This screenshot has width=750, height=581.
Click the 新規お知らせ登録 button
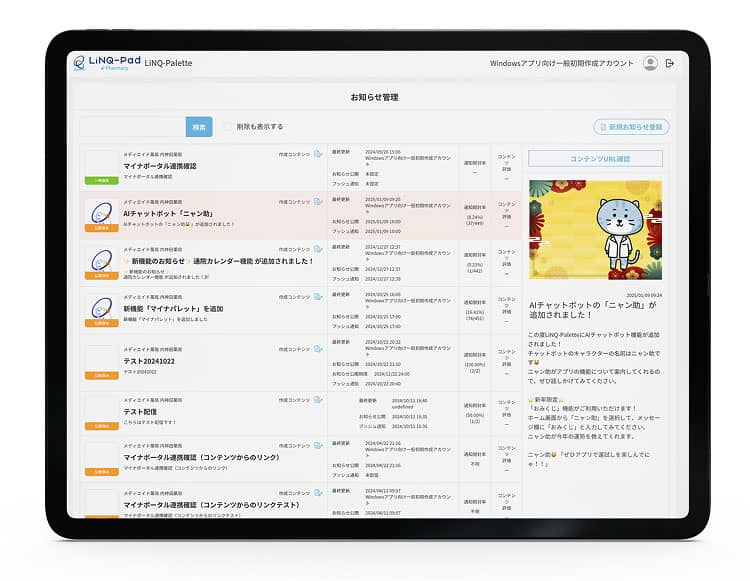(x=631, y=127)
